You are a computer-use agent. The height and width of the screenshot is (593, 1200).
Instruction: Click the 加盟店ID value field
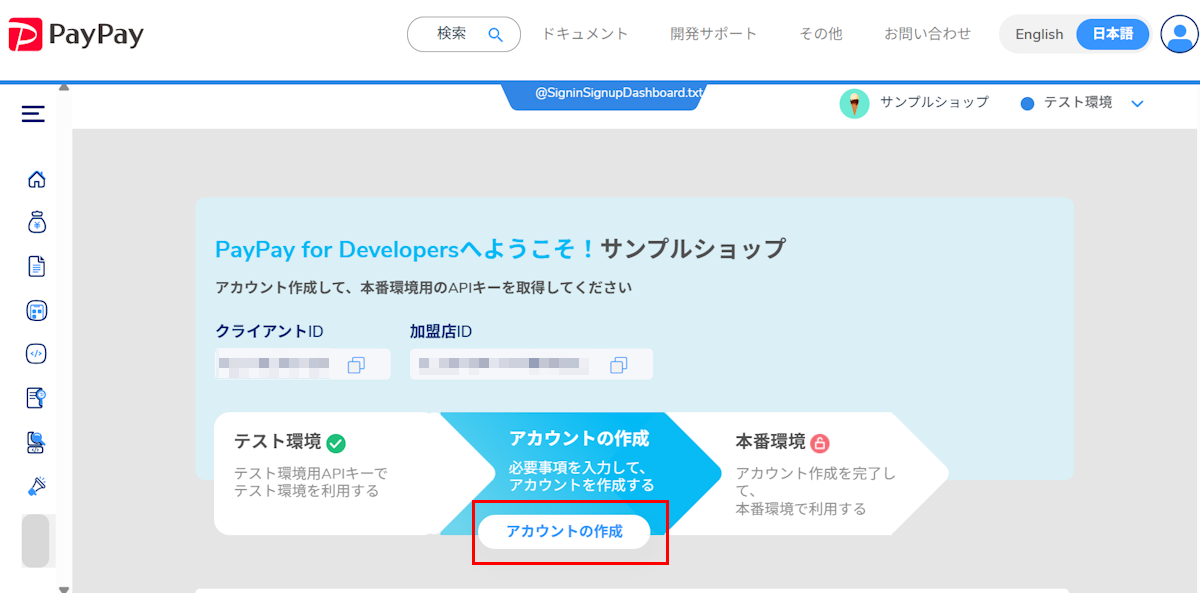(531, 364)
